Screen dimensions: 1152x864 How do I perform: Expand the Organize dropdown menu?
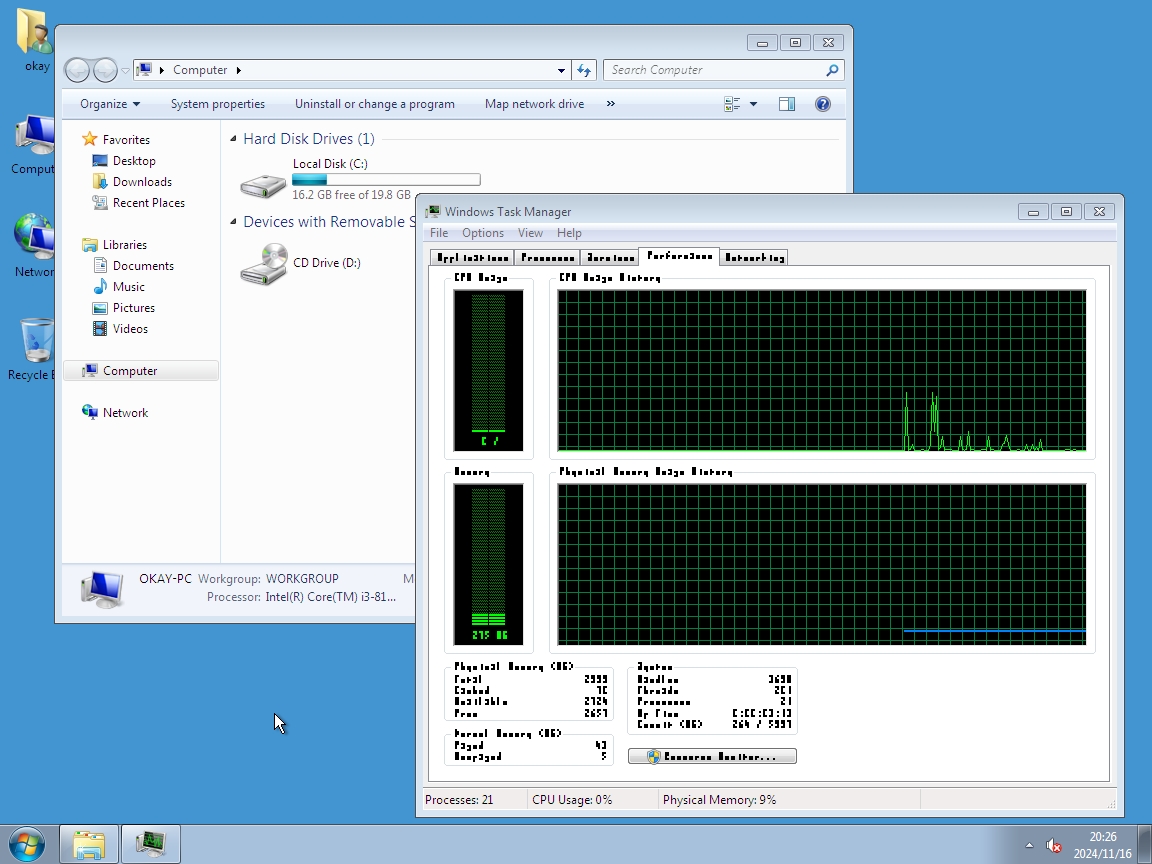(110, 104)
